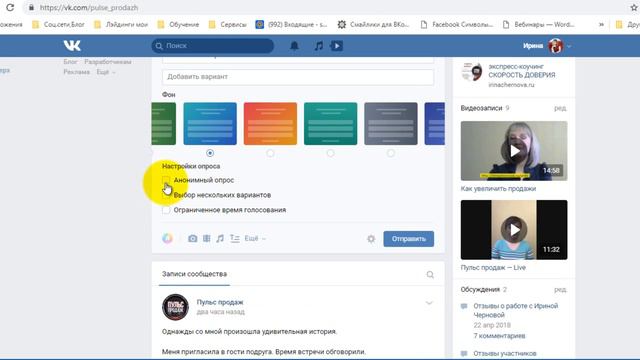Play the Пульс продаж — Live video thumbnail

tap(514, 230)
